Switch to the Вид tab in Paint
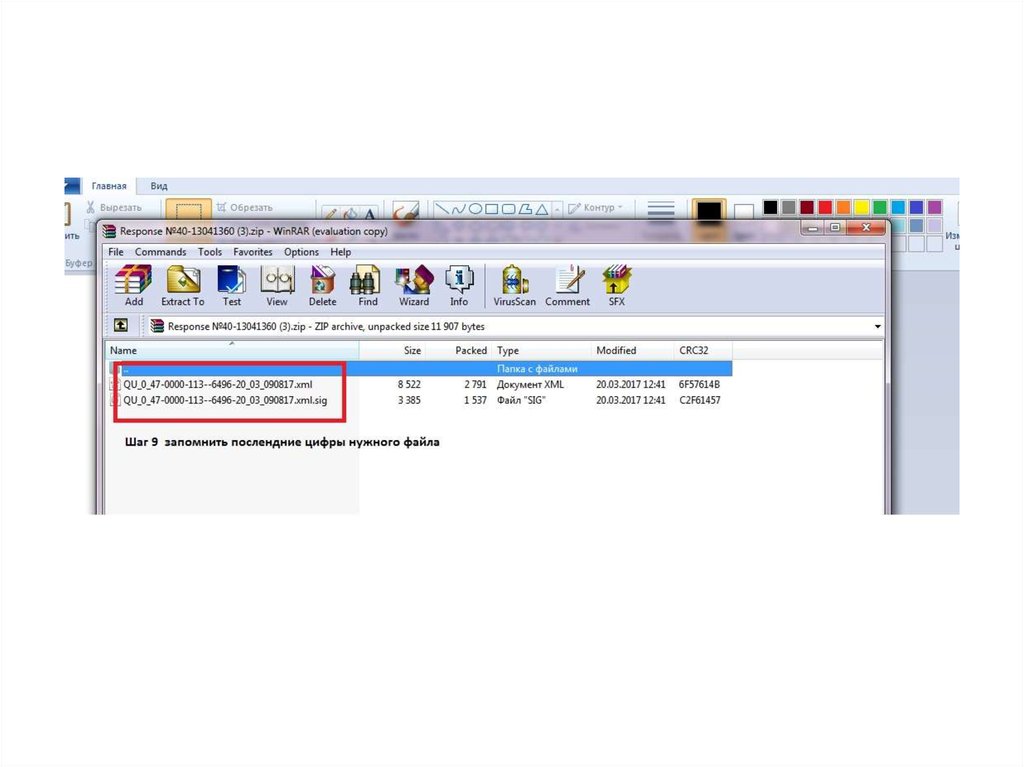The height and width of the screenshot is (767, 1024). coord(159,186)
